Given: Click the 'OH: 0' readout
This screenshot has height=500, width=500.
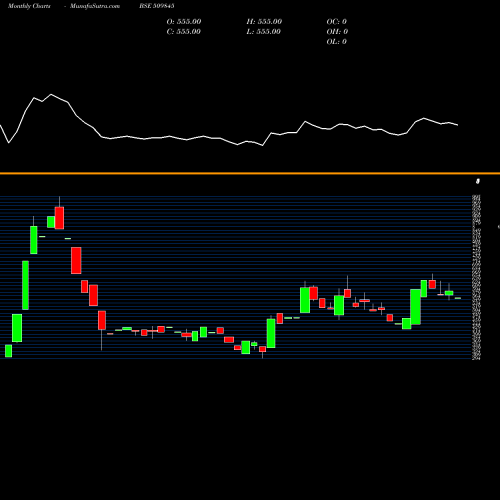Looking at the screenshot, I should [337, 32].
